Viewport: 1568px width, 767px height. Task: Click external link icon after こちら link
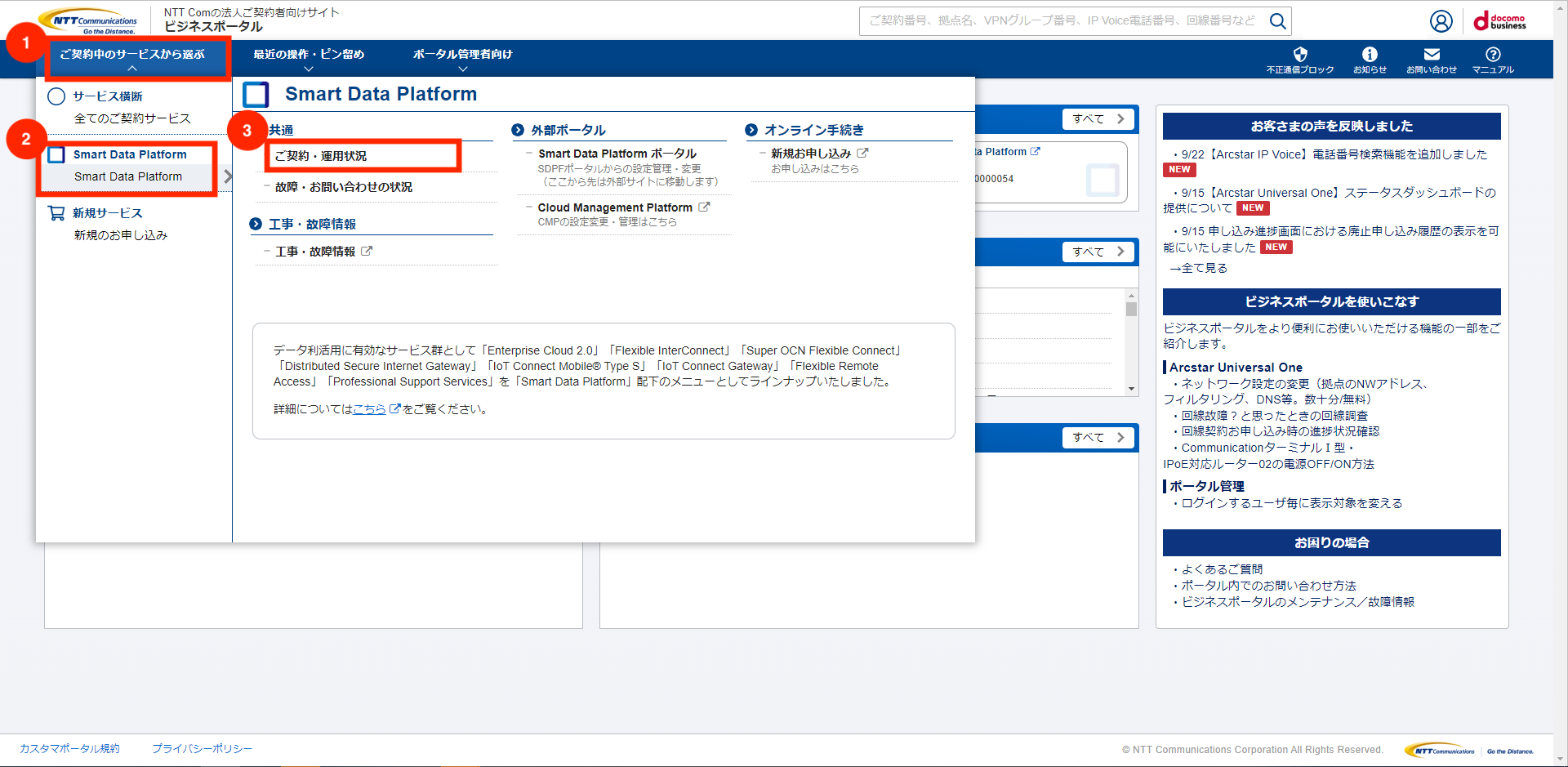[394, 408]
